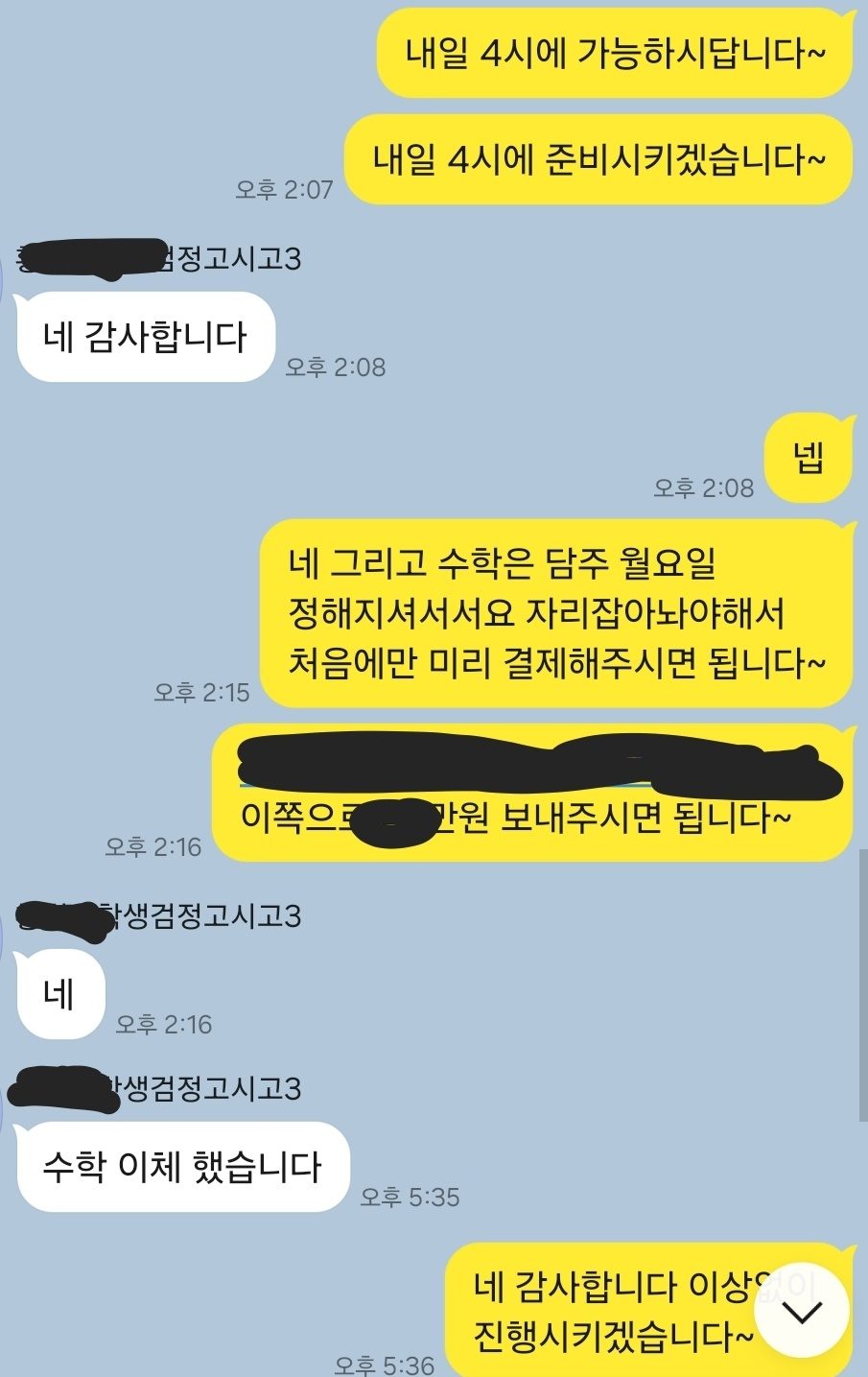Select the '수학은 담주 월요일' long message

pos(556,613)
